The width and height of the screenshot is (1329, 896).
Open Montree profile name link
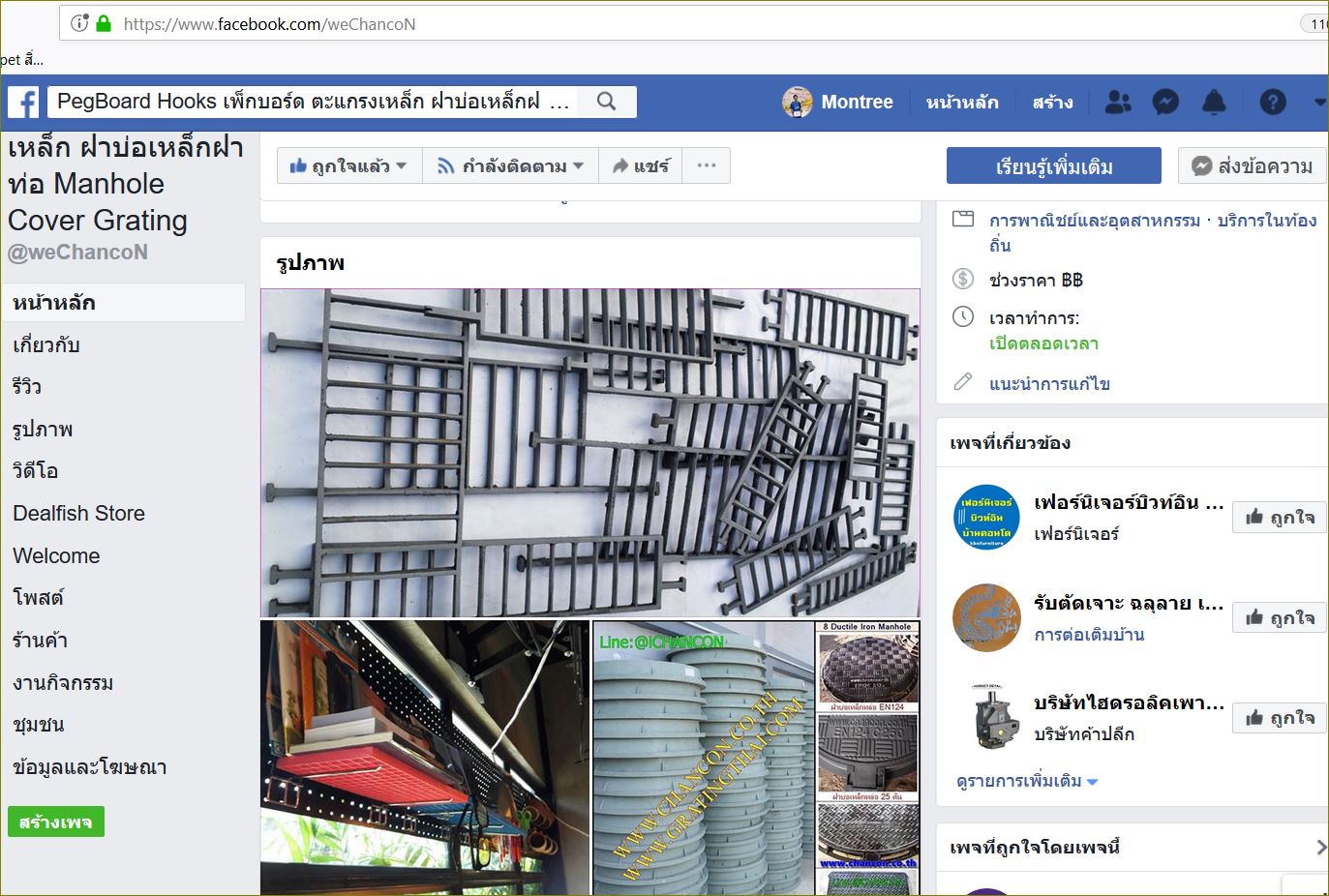coord(857,102)
